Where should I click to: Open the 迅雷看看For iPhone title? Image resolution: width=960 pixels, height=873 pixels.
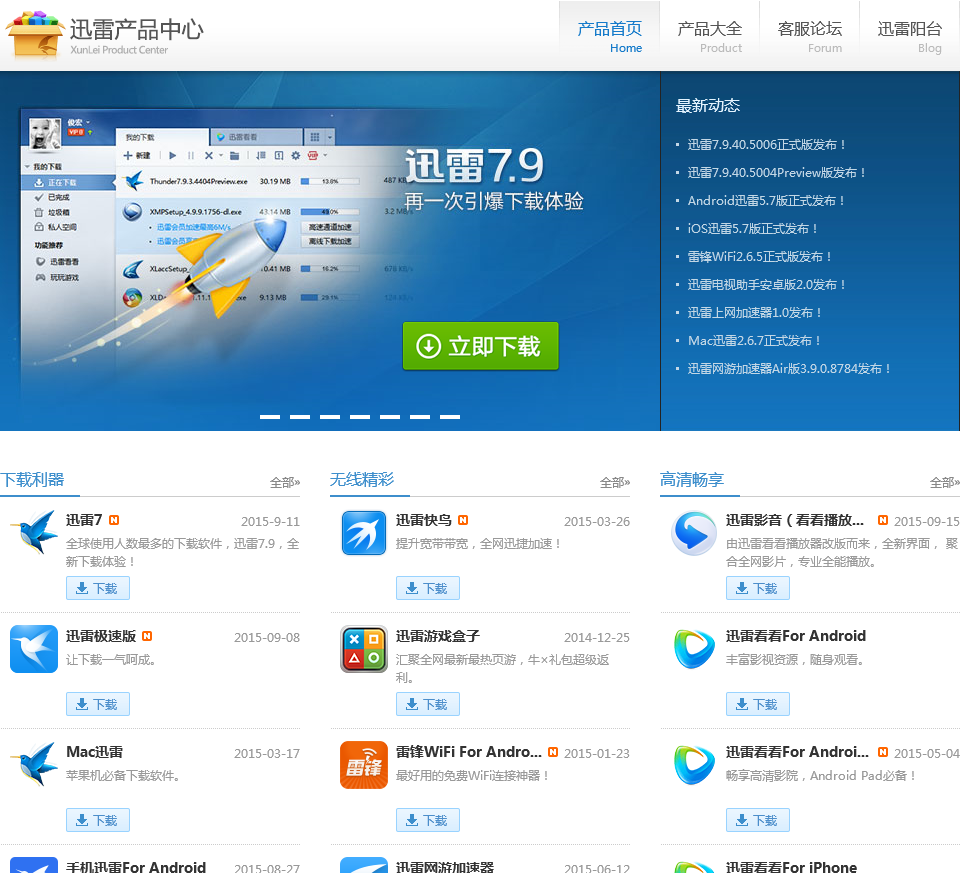point(792,866)
